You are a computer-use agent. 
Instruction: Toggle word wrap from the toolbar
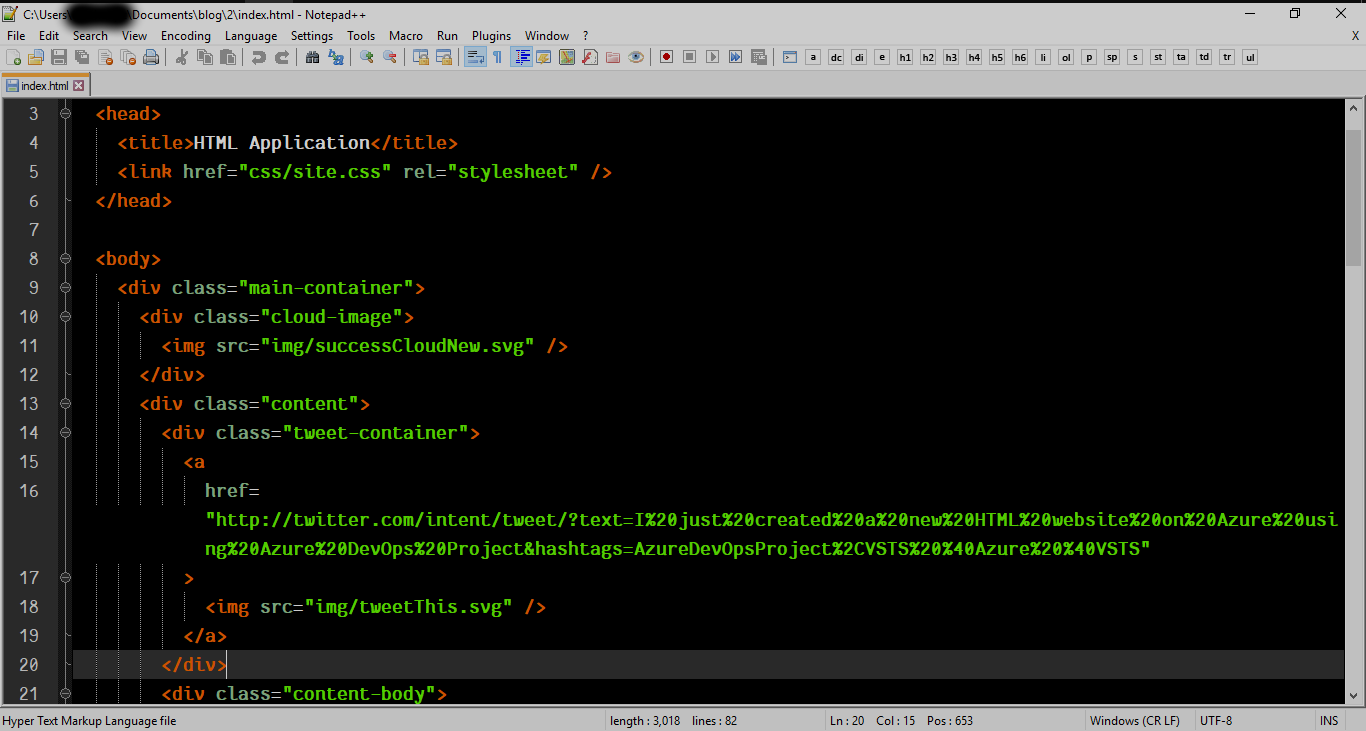click(473, 57)
